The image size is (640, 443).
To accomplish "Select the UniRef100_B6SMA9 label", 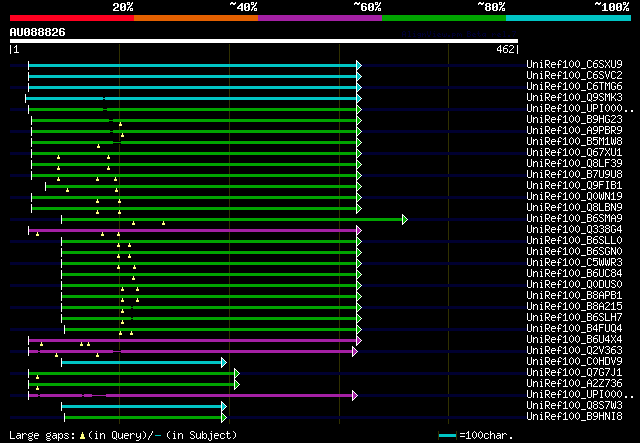I will 574,219.
